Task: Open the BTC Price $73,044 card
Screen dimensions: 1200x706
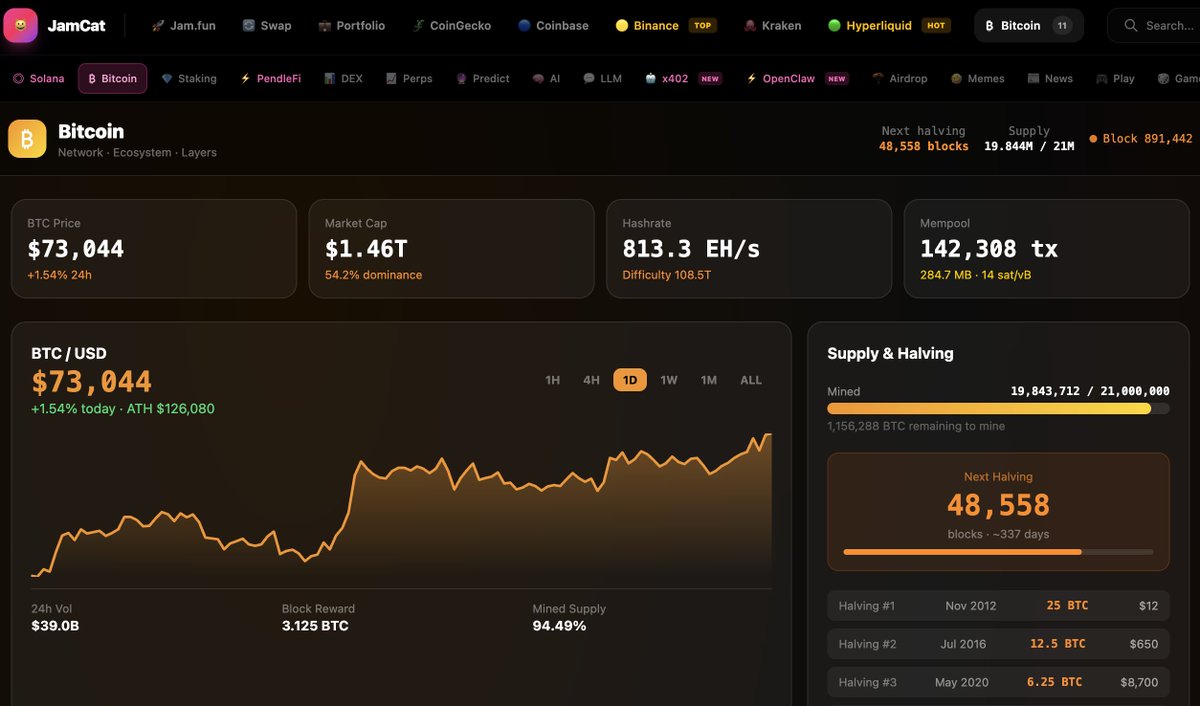Action: (154, 248)
